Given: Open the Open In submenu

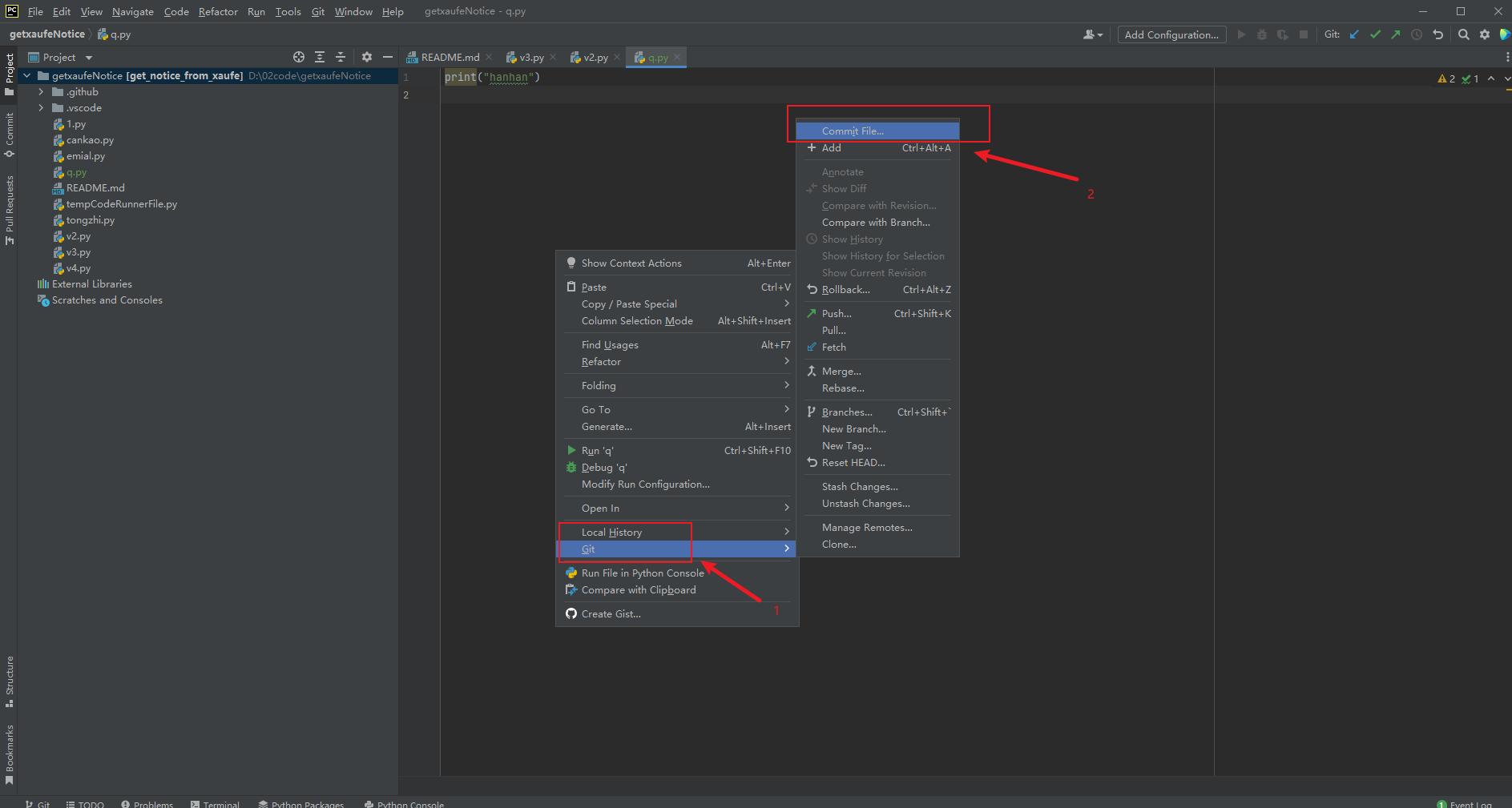Looking at the screenshot, I should click(677, 509).
